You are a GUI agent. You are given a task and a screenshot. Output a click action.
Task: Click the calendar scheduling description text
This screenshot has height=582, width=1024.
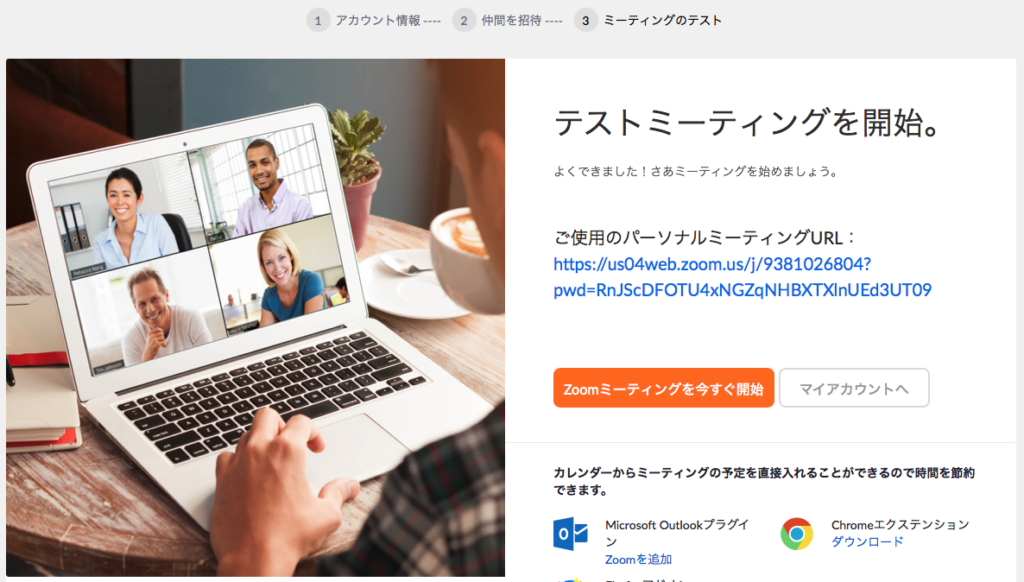point(764,481)
